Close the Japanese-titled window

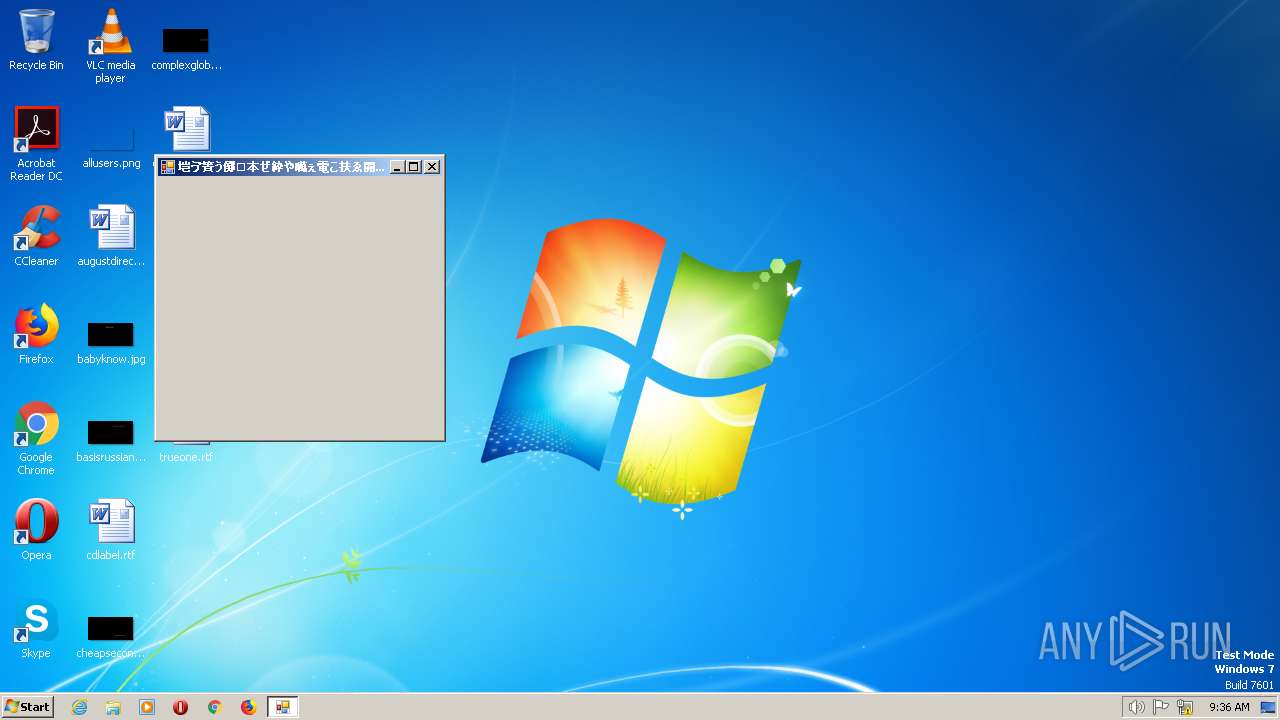tap(432, 167)
